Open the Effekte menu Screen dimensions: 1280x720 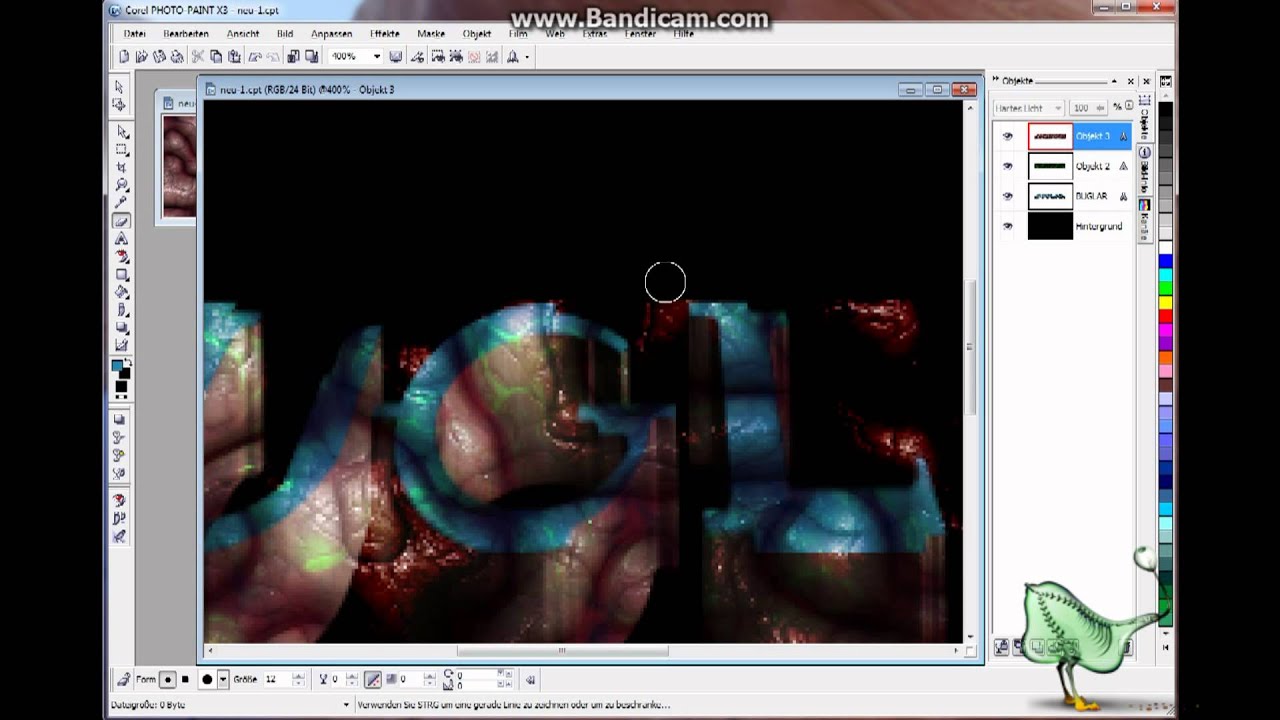[x=385, y=33]
